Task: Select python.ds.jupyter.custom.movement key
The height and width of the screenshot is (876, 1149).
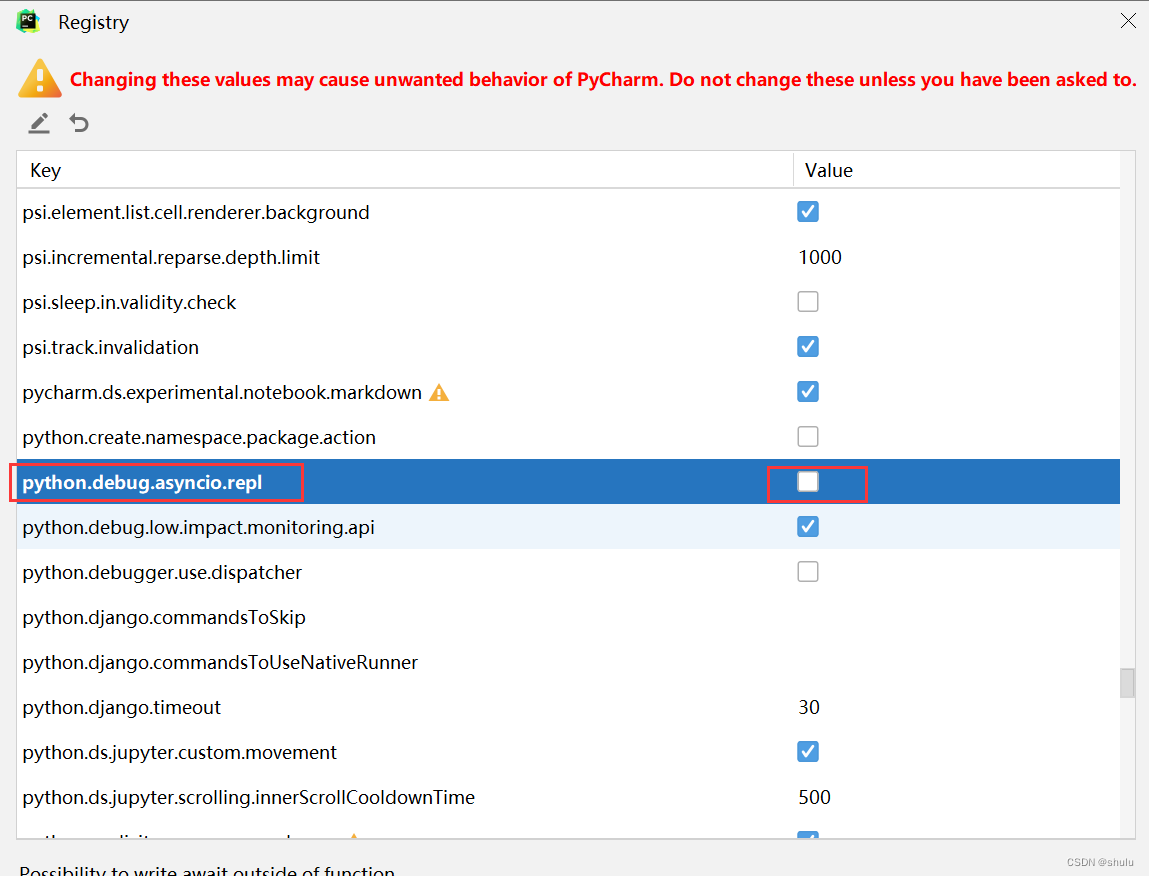Action: point(180,753)
